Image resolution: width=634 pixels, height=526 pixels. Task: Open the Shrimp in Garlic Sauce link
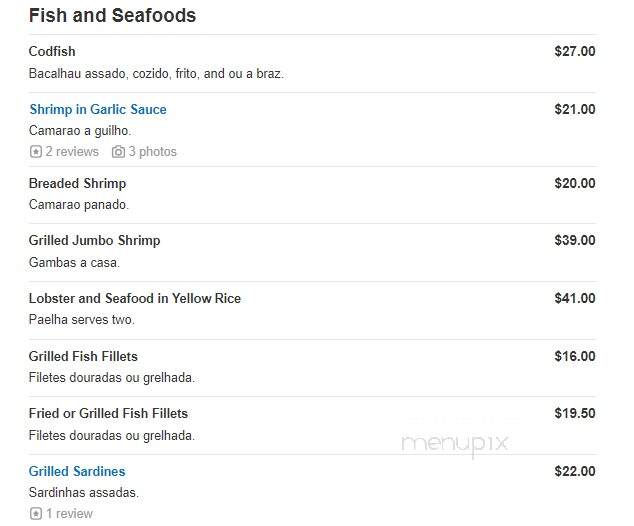pyautogui.click(x=98, y=109)
